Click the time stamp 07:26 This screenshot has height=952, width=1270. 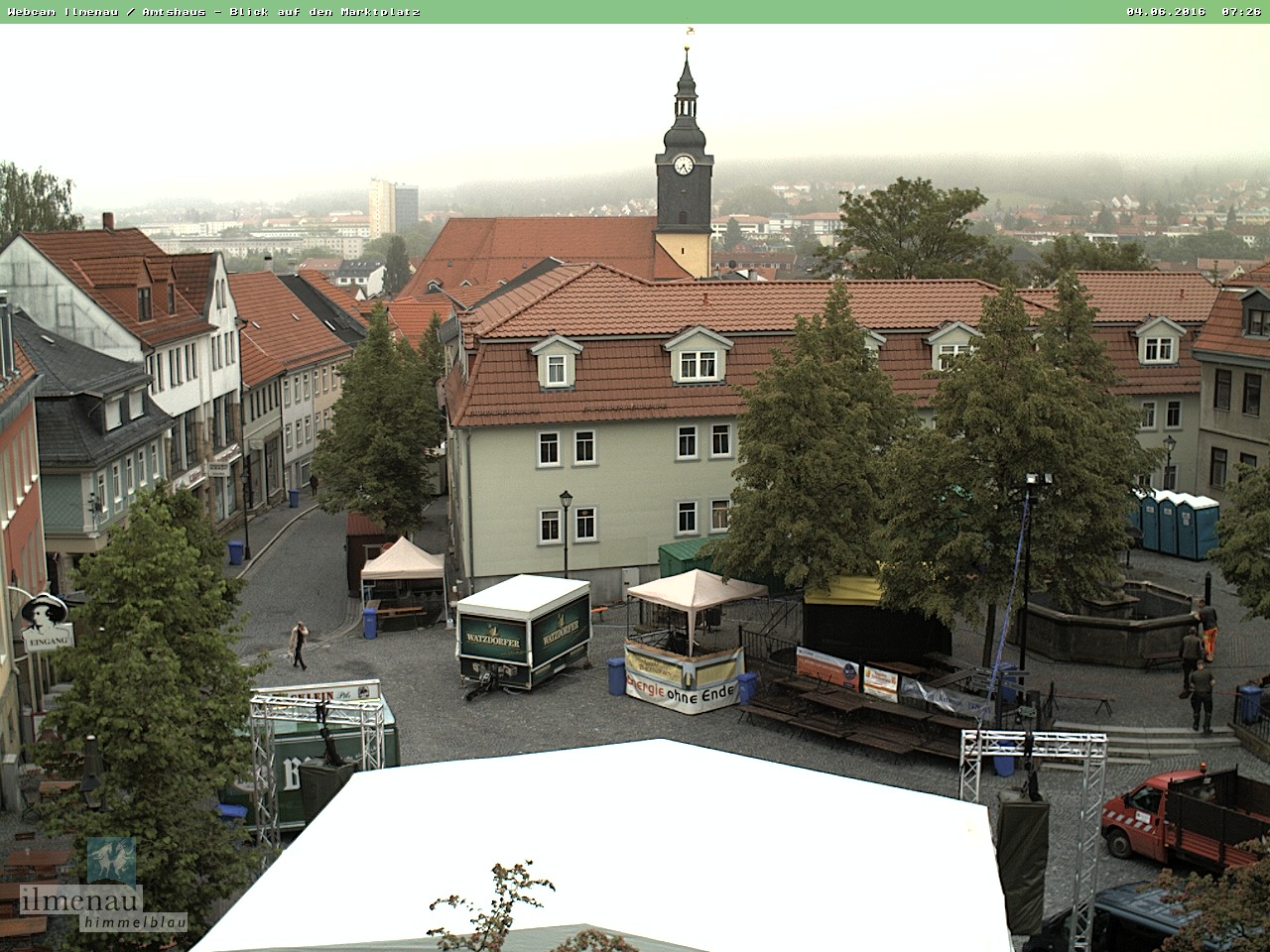1241,12
